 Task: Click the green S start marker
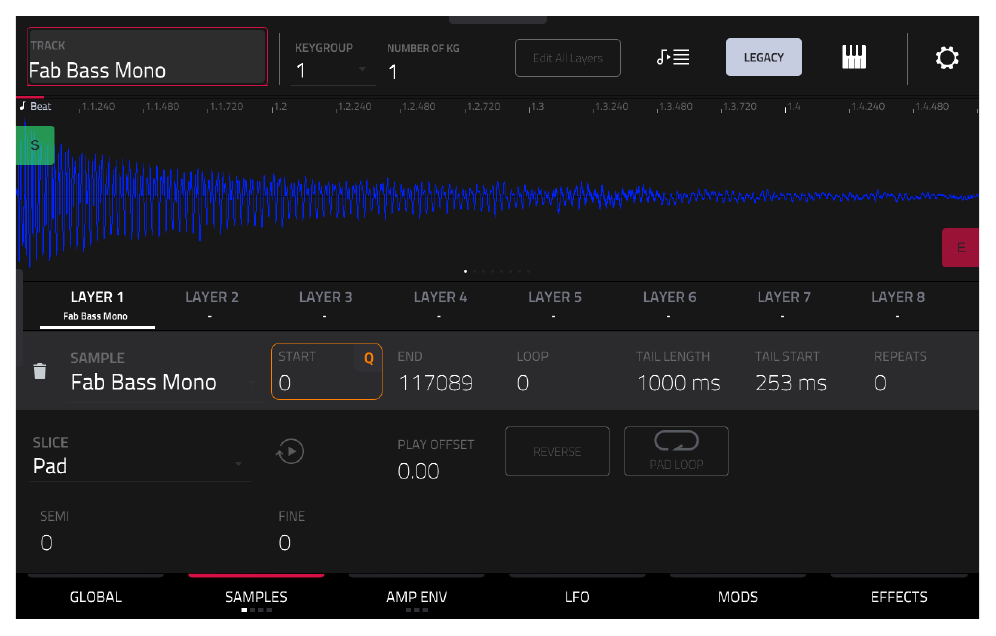(35, 145)
